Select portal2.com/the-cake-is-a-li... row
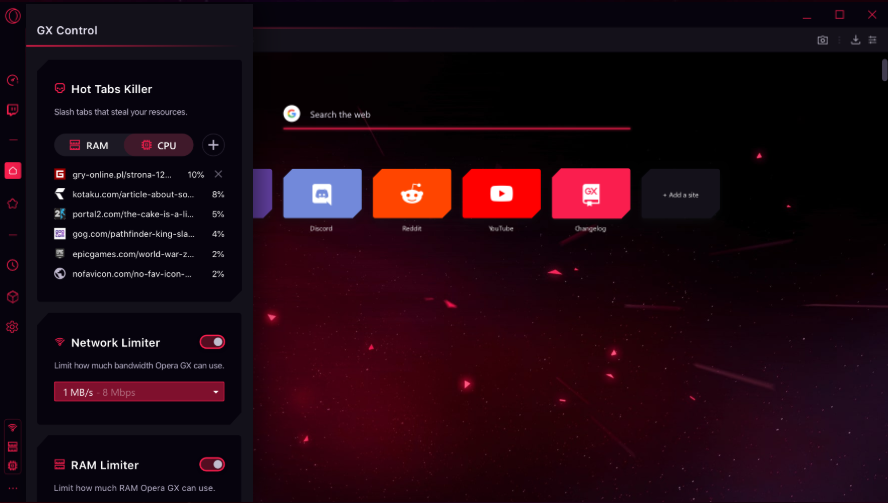Screen dimensions: 888x503 (x=139, y=214)
